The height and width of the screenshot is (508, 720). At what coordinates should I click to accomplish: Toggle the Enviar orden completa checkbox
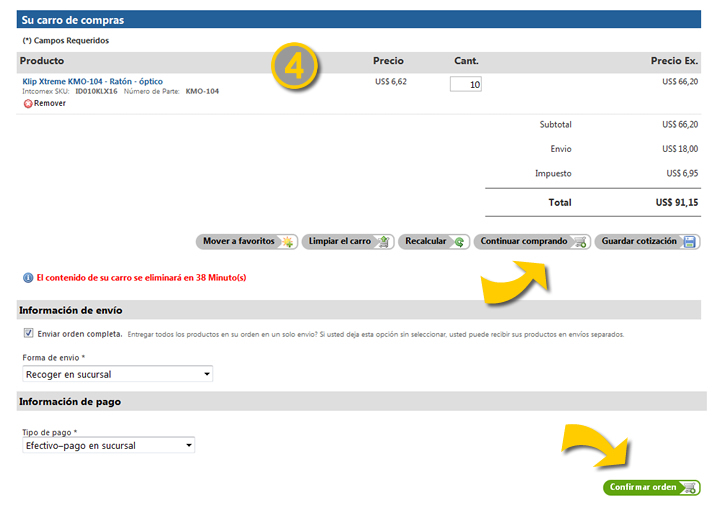(28, 334)
